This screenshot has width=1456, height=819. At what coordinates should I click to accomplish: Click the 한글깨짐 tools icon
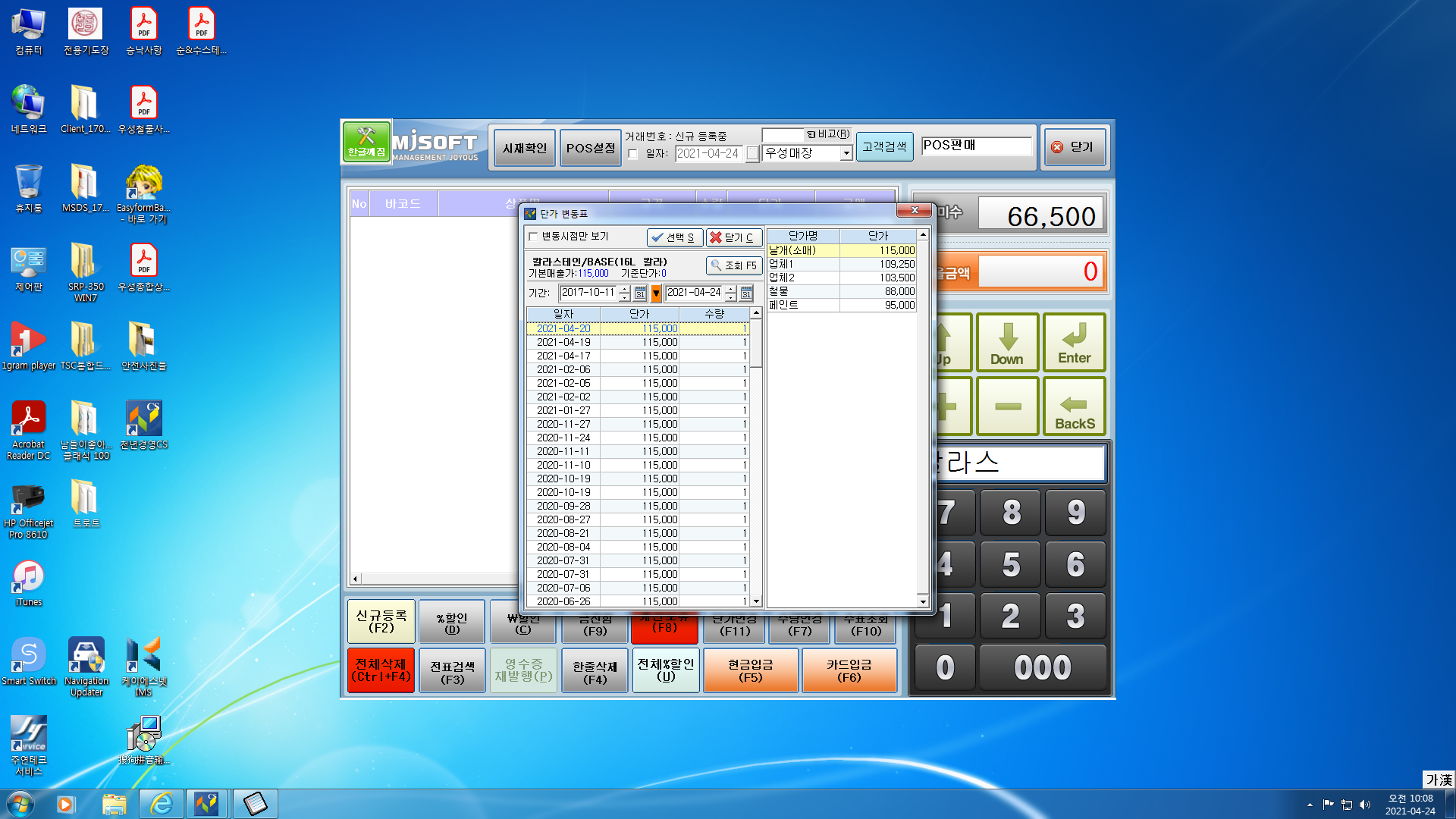coord(366,142)
